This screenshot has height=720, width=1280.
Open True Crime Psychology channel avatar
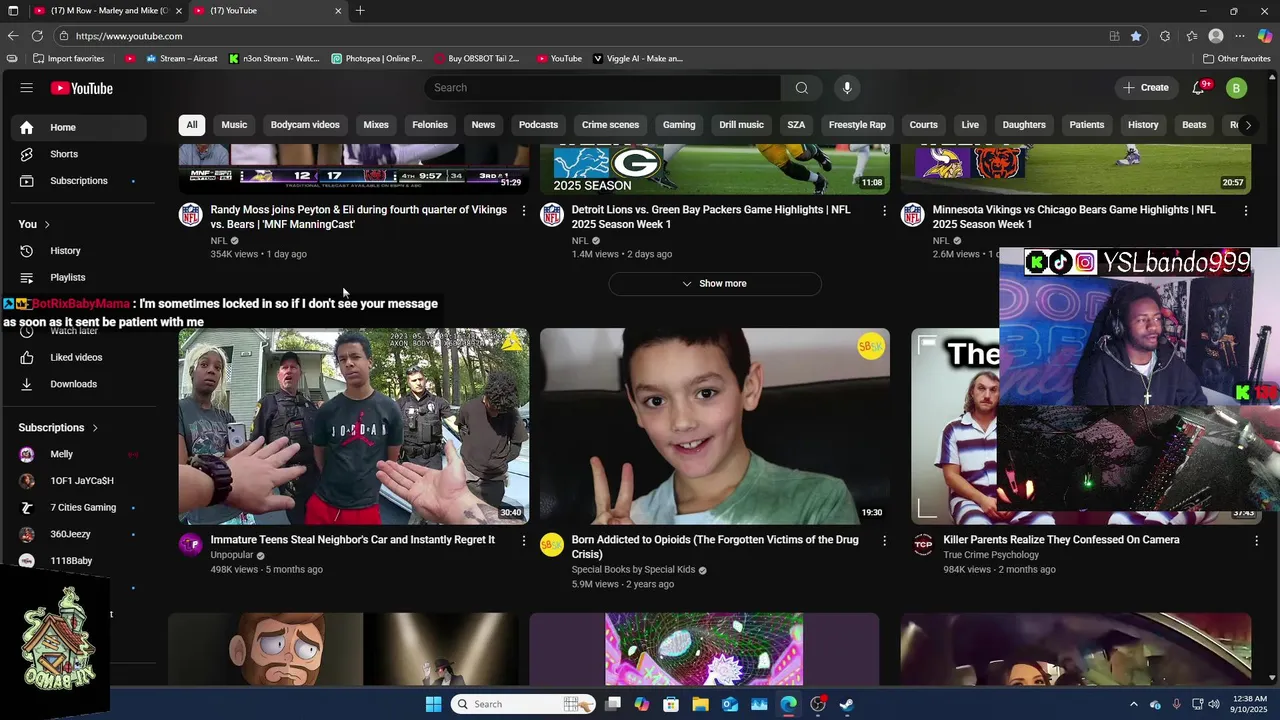click(923, 544)
